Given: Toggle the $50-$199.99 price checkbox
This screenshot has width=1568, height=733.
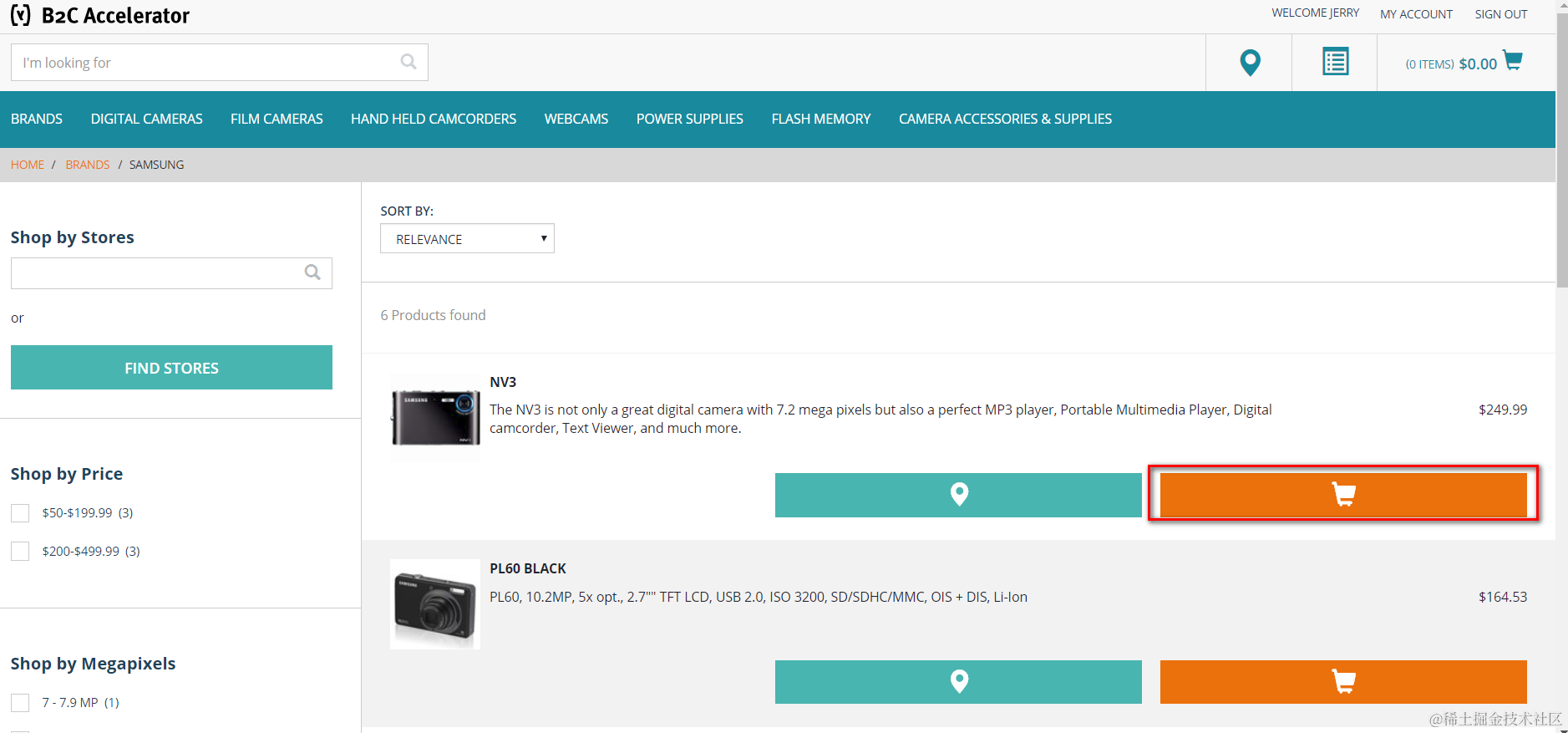Looking at the screenshot, I should [20, 513].
